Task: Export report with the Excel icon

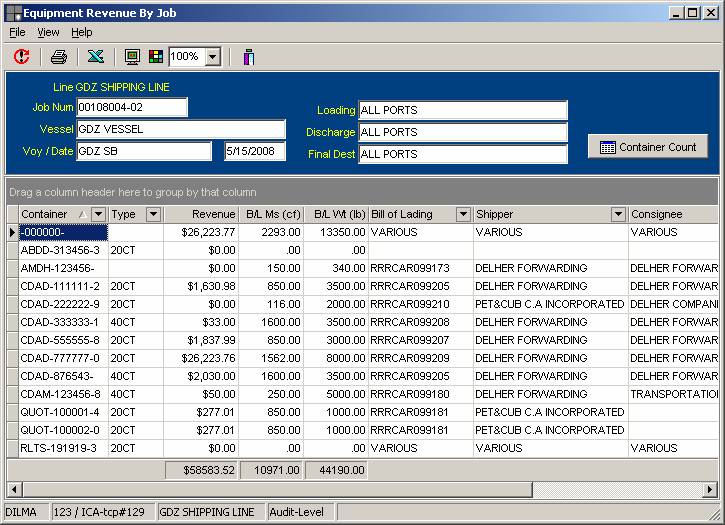Action: click(x=96, y=57)
